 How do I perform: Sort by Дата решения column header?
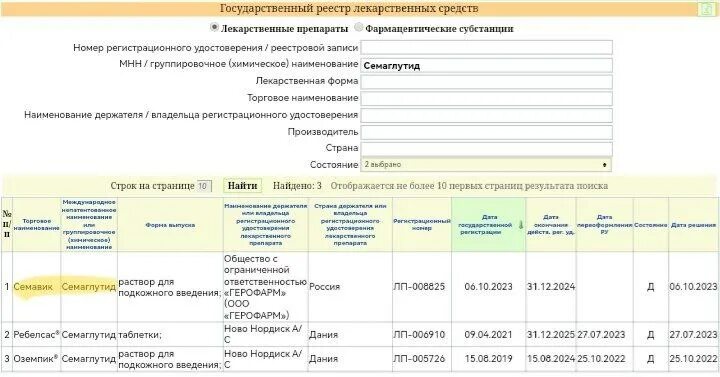click(693, 225)
